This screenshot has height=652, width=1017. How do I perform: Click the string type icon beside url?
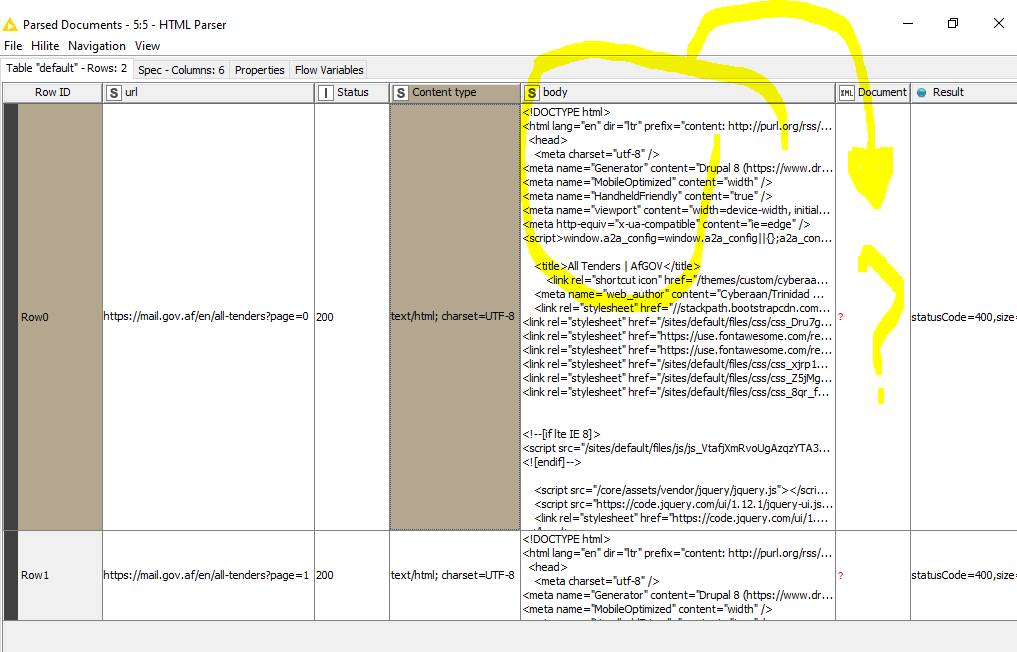click(x=114, y=93)
